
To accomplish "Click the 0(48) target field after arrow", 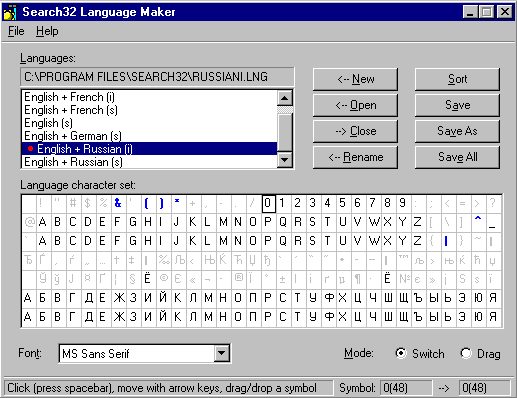I will click(485, 388).
